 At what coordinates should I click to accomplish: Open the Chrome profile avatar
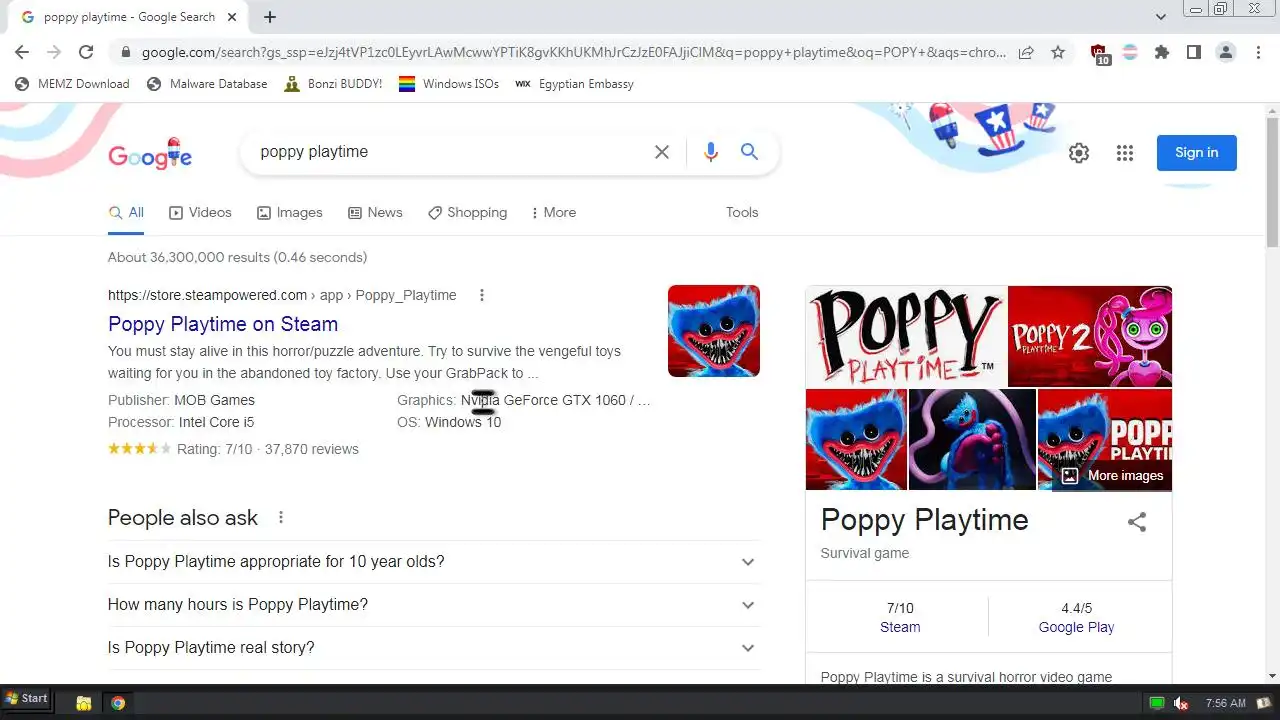[1226, 52]
